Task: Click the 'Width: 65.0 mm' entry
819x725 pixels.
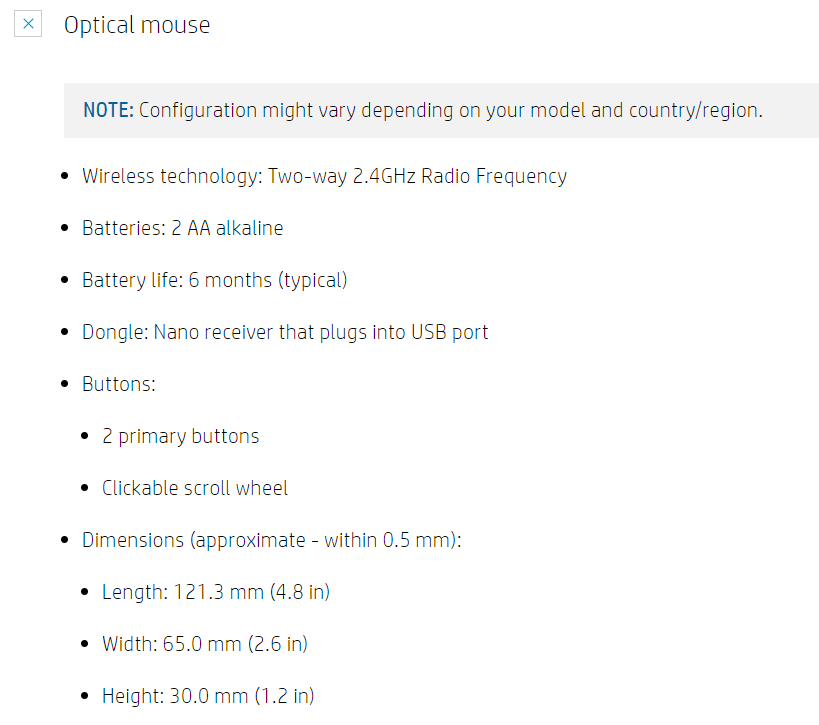Action: 171,645
